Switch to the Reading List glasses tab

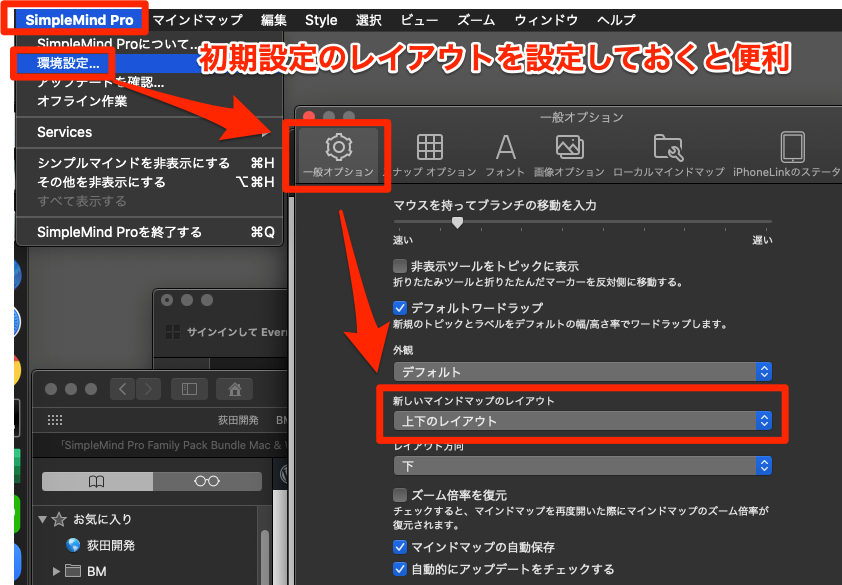[207, 481]
